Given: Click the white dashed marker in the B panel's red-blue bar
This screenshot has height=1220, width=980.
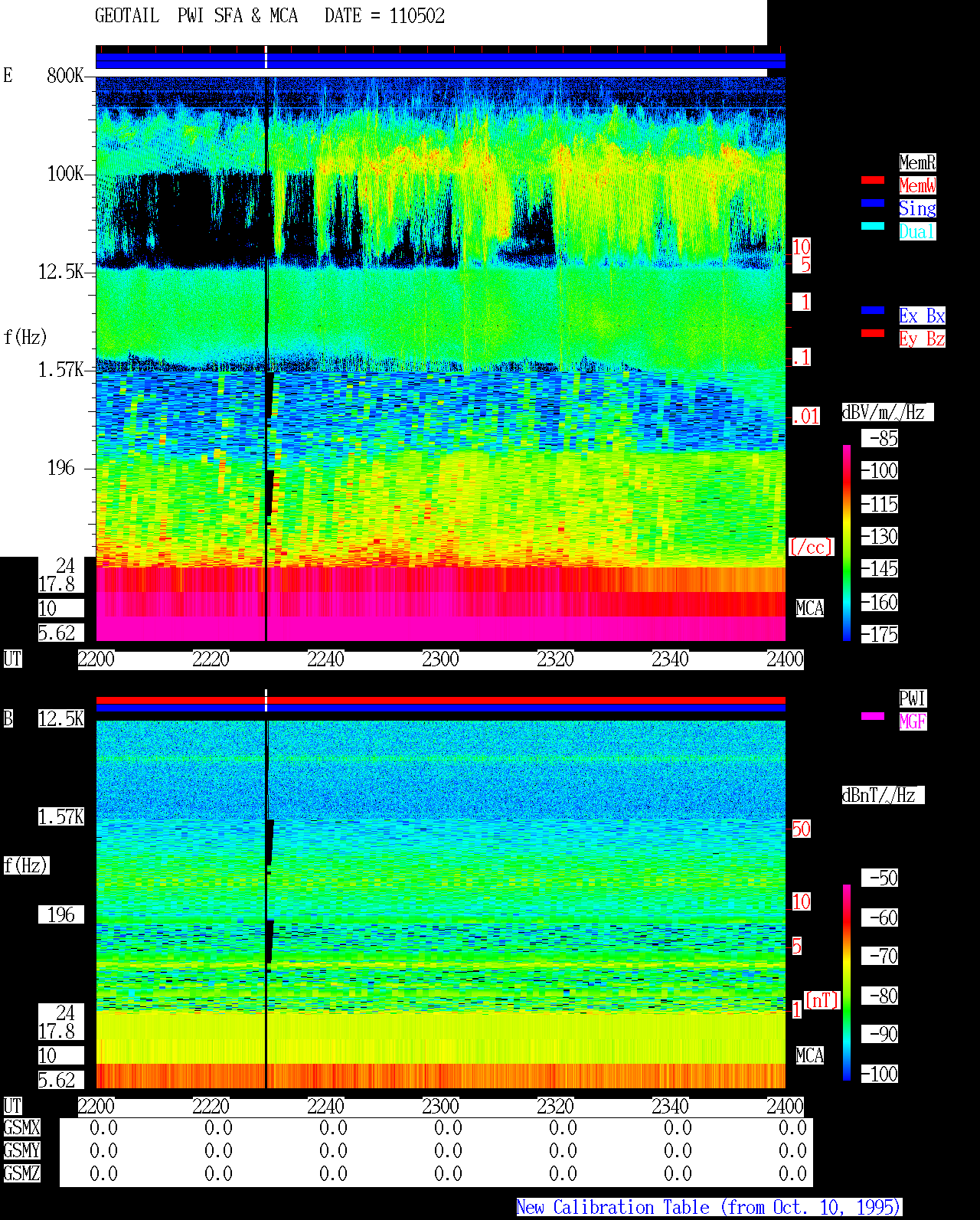Looking at the screenshot, I should (266, 701).
